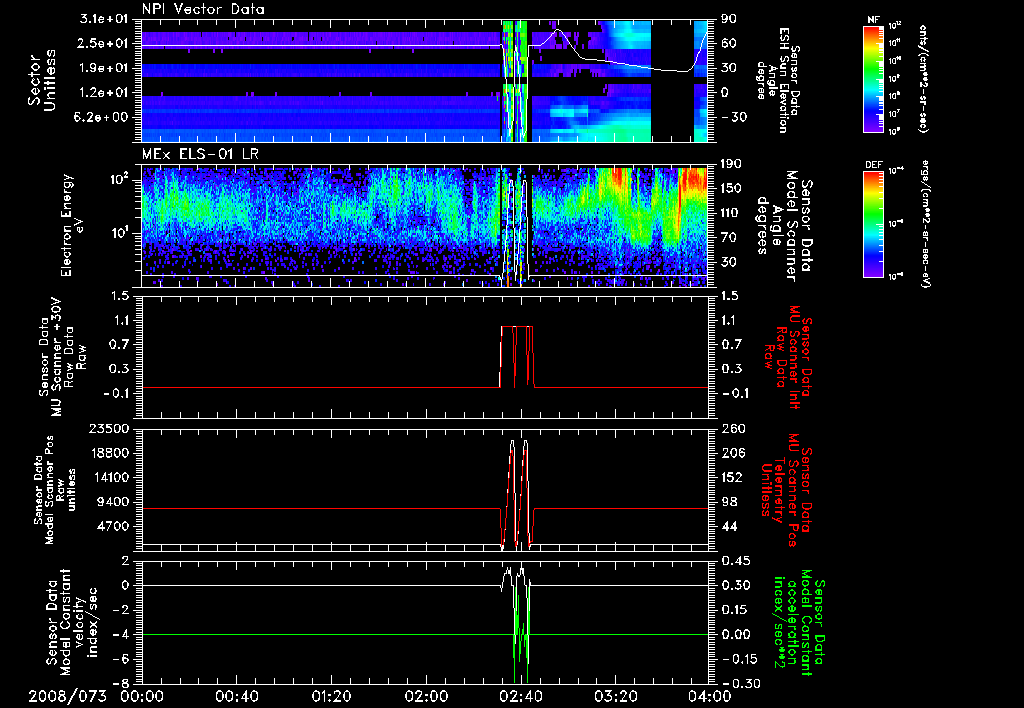Screen dimensions: 1024x708
Task: Click the 1.9e+01 sector tick label
Action: [106, 68]
